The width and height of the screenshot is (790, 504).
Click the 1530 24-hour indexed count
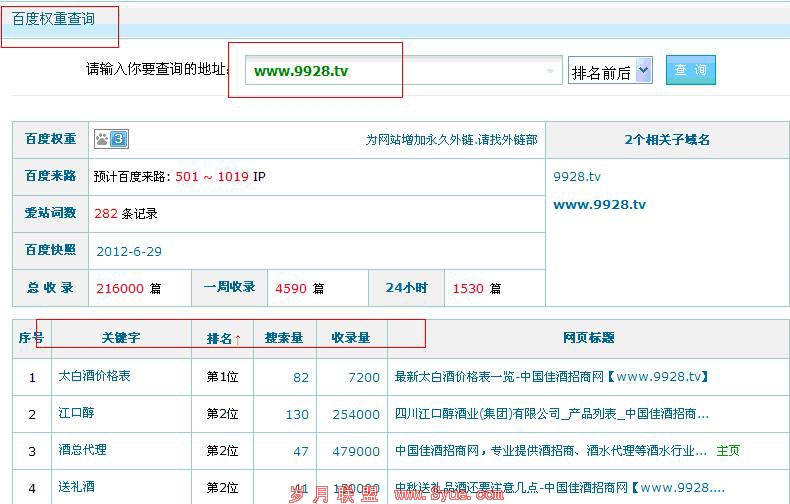468,288
